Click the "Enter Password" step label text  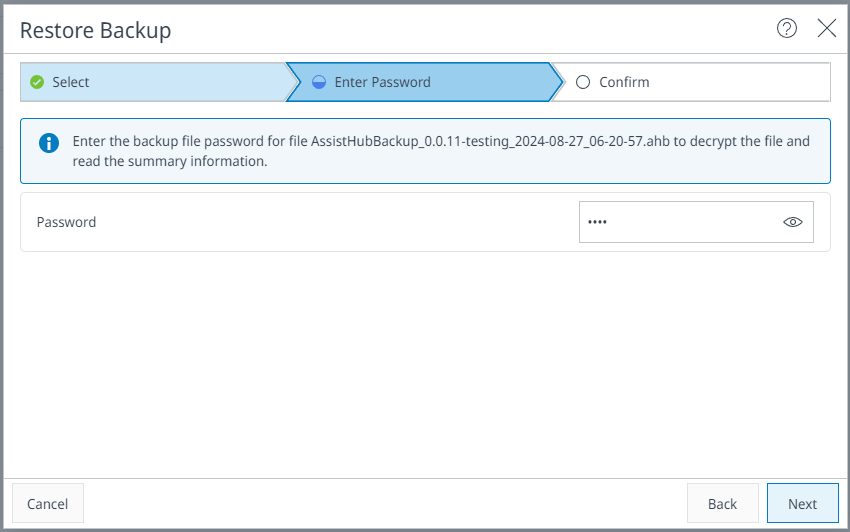[382, 82]
